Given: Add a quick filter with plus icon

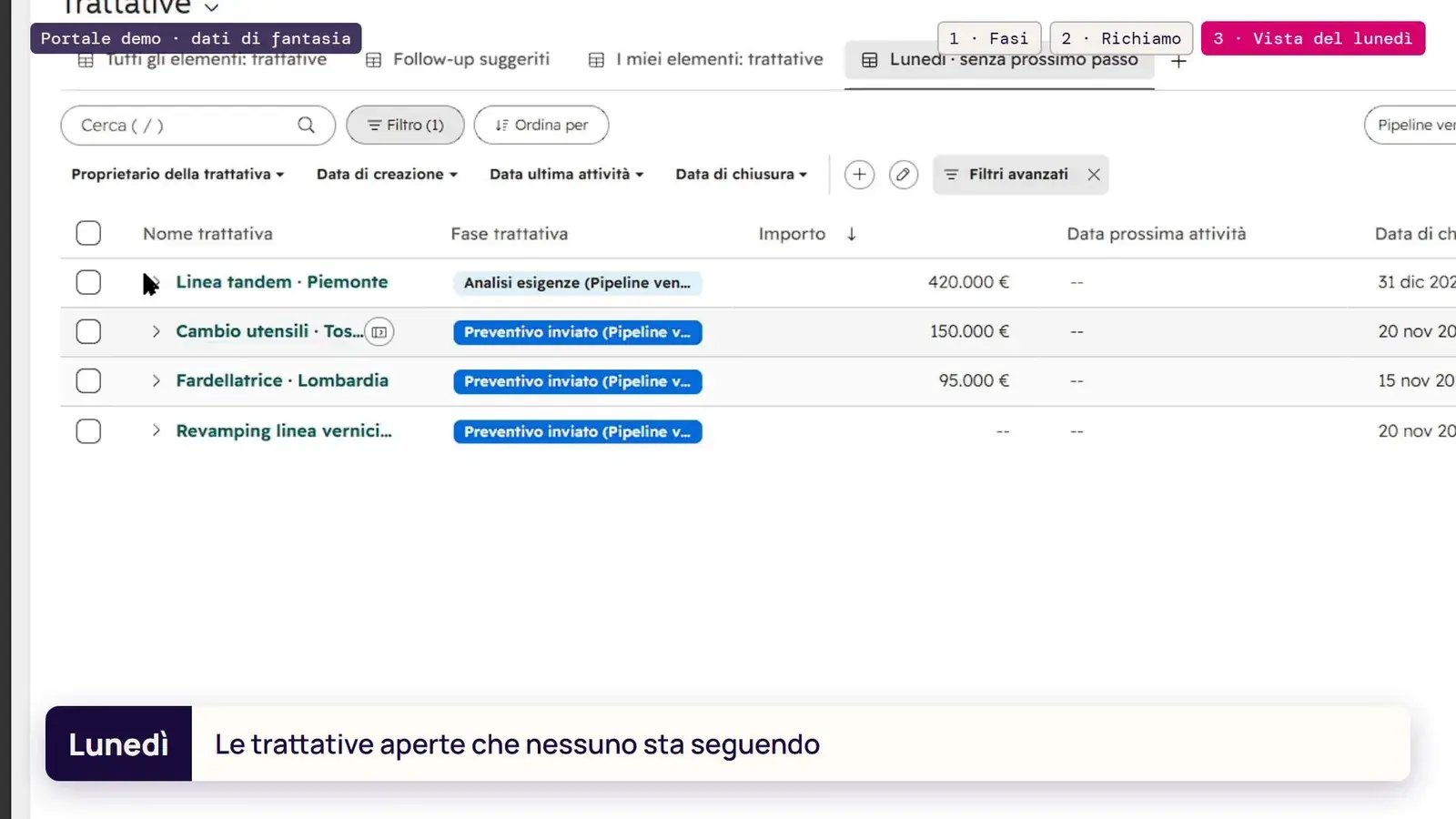Looking at the screenshot, I should pos(859,175).
